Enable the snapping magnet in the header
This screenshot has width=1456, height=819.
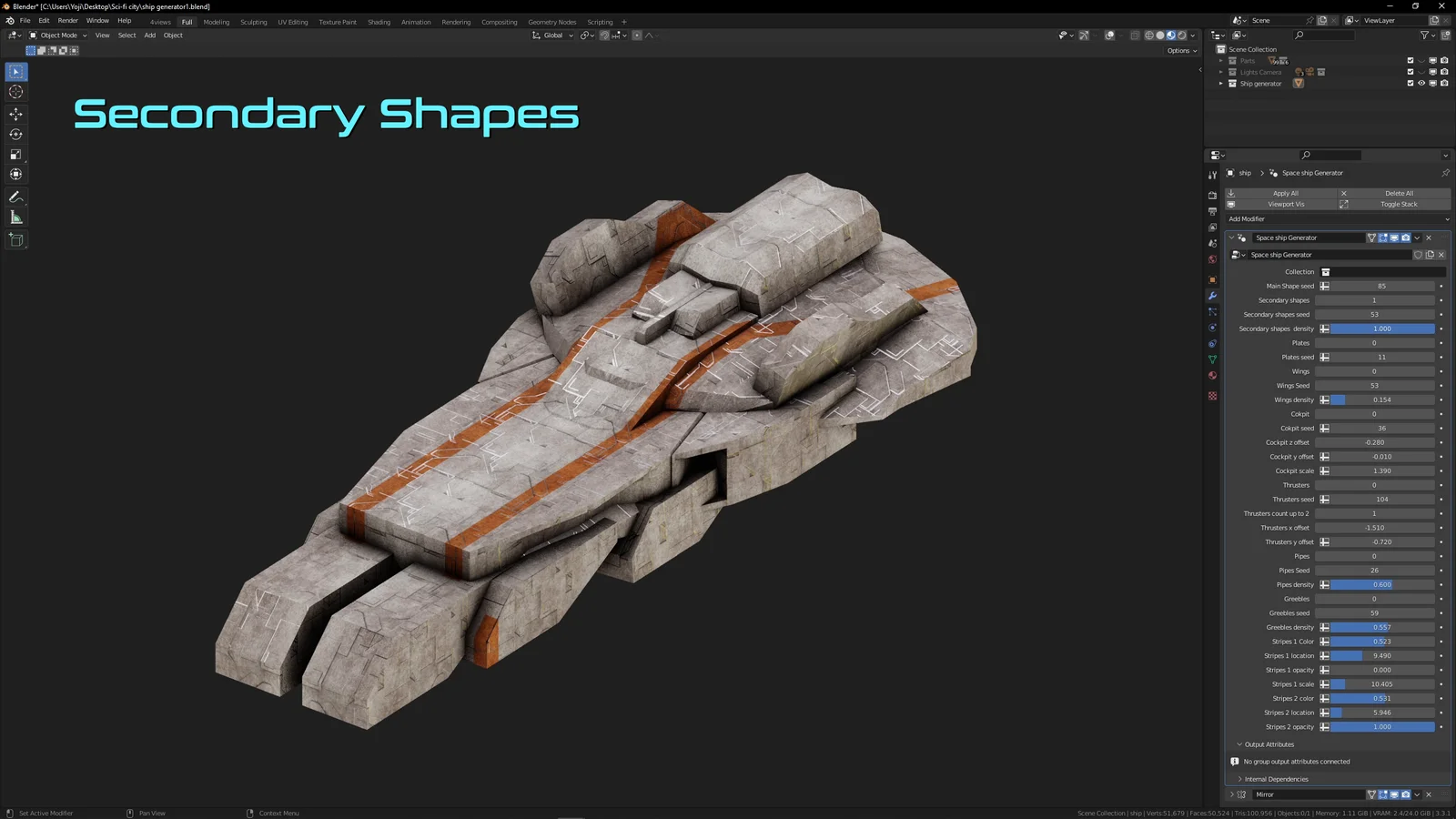coord(603,35)
